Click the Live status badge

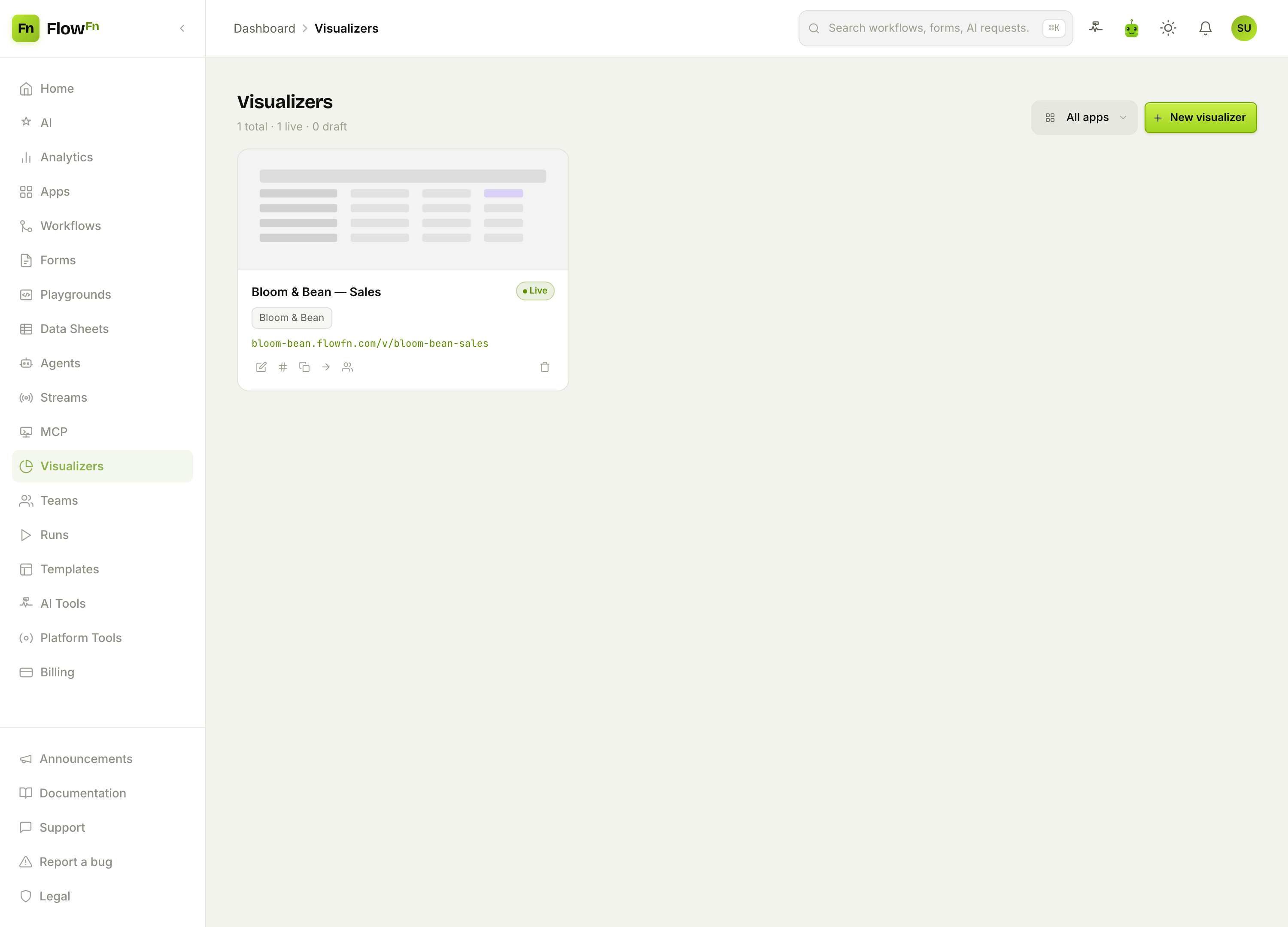(x=535, y=291)
